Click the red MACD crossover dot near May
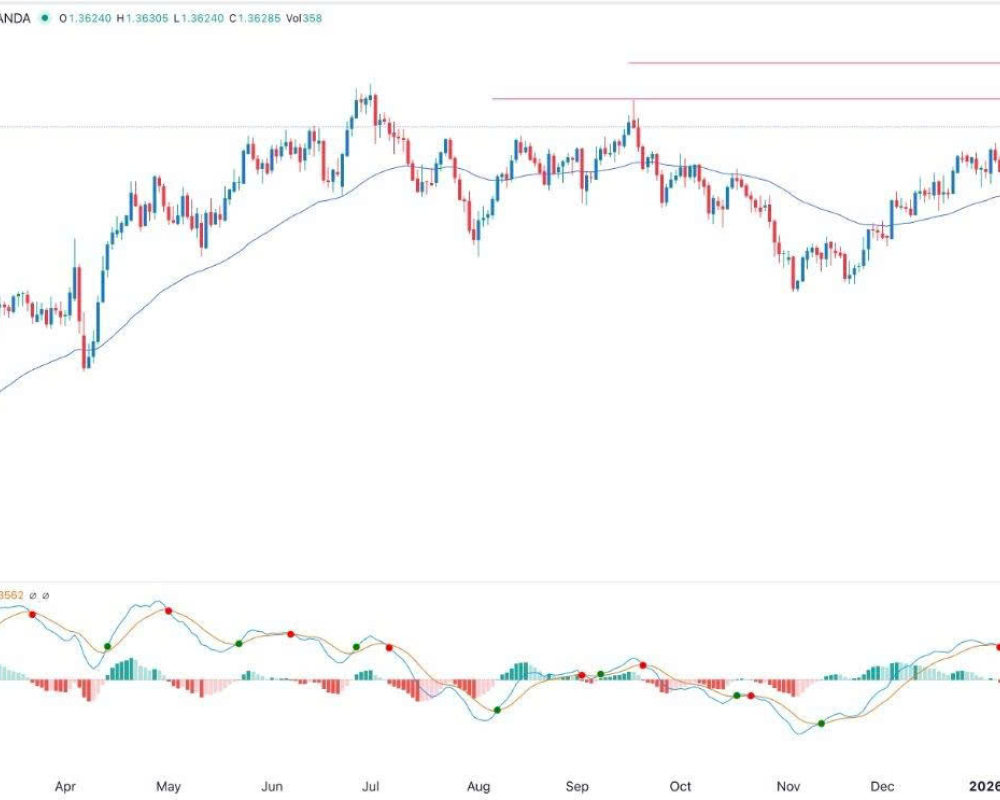1000x800 pixels. click(168, 611)
